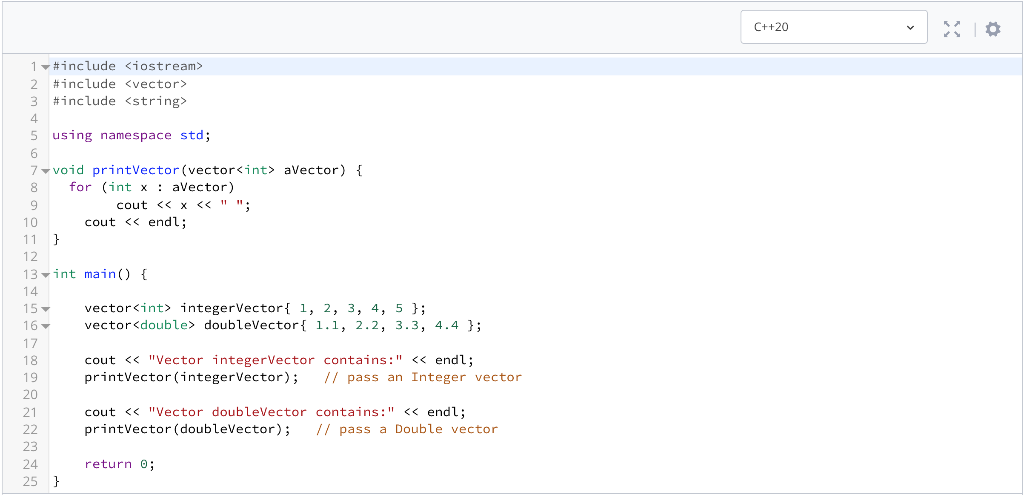The height and width of the screenshot is (495, 1024).
Task: Click 'doubleVector{ 1.1, 2.2, 3.3, 4.4 }' declaration
Action: point(344,325)
